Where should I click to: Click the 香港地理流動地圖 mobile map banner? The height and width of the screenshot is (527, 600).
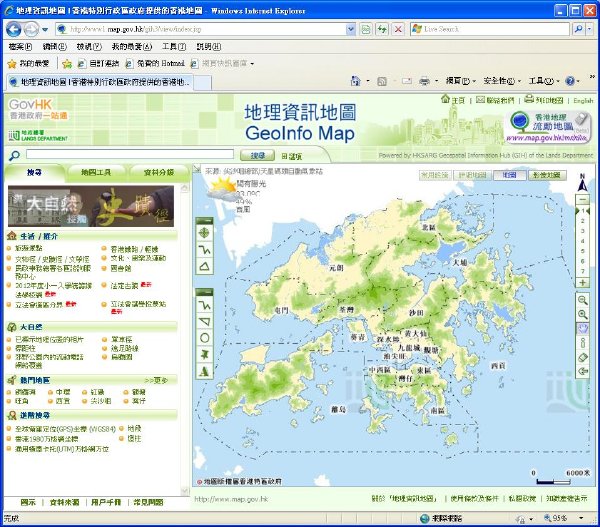click(548, 127)
